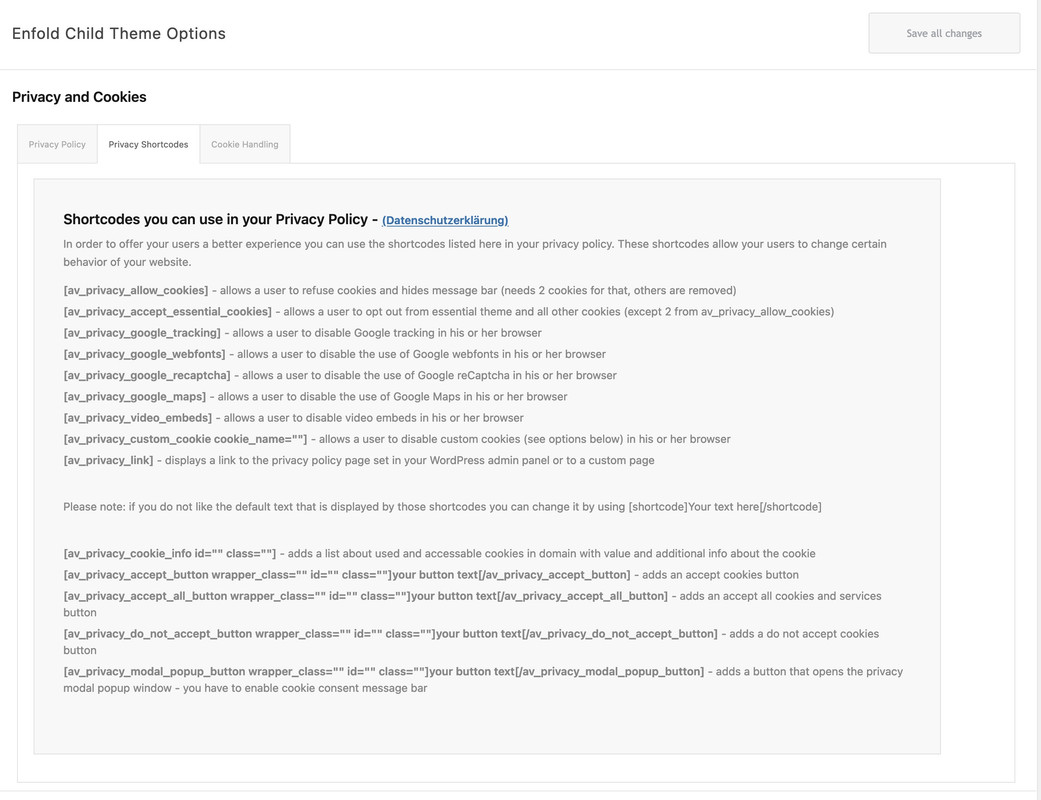
Task: Click the [av_privacy_link] shortcode text
Action: 108,461
